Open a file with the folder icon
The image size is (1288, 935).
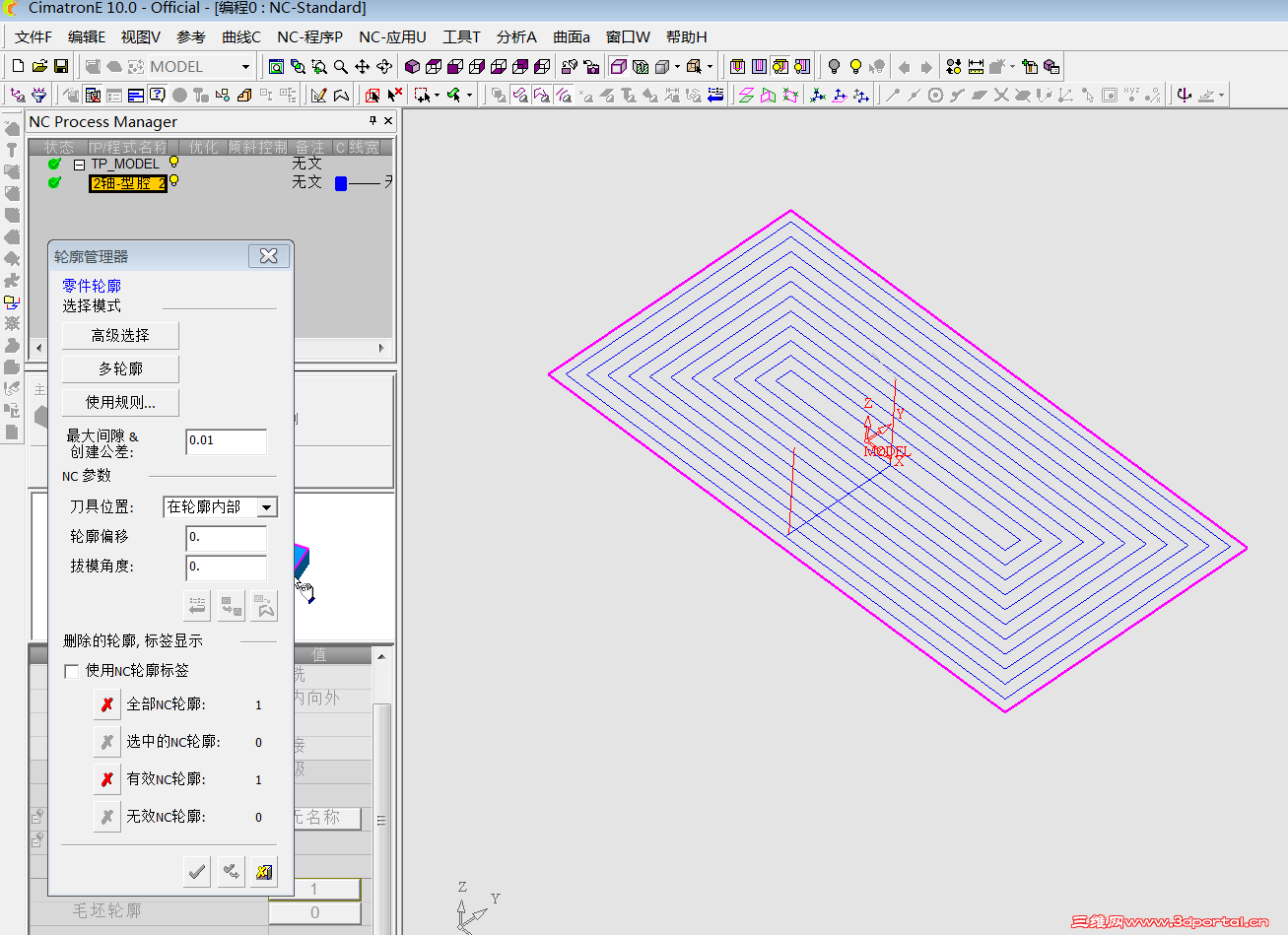(39, 66)
